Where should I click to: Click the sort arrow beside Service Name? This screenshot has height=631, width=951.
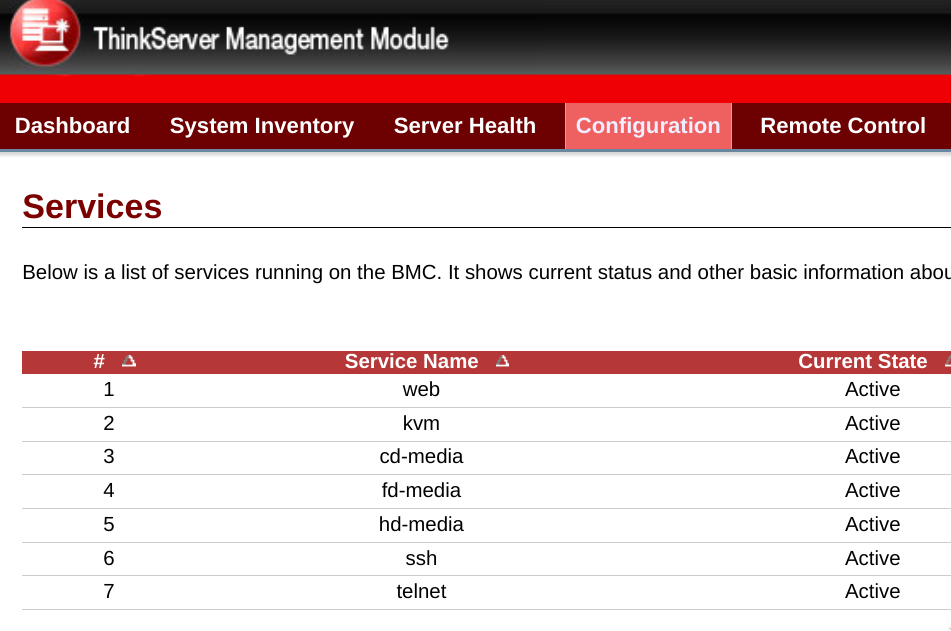coord(502,362)
